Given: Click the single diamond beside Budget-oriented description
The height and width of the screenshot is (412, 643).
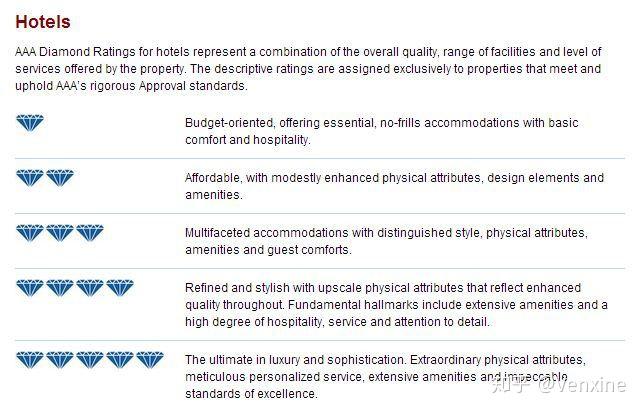Looking at the screenshot, I should pyautogui.click(x=30, y=123).
